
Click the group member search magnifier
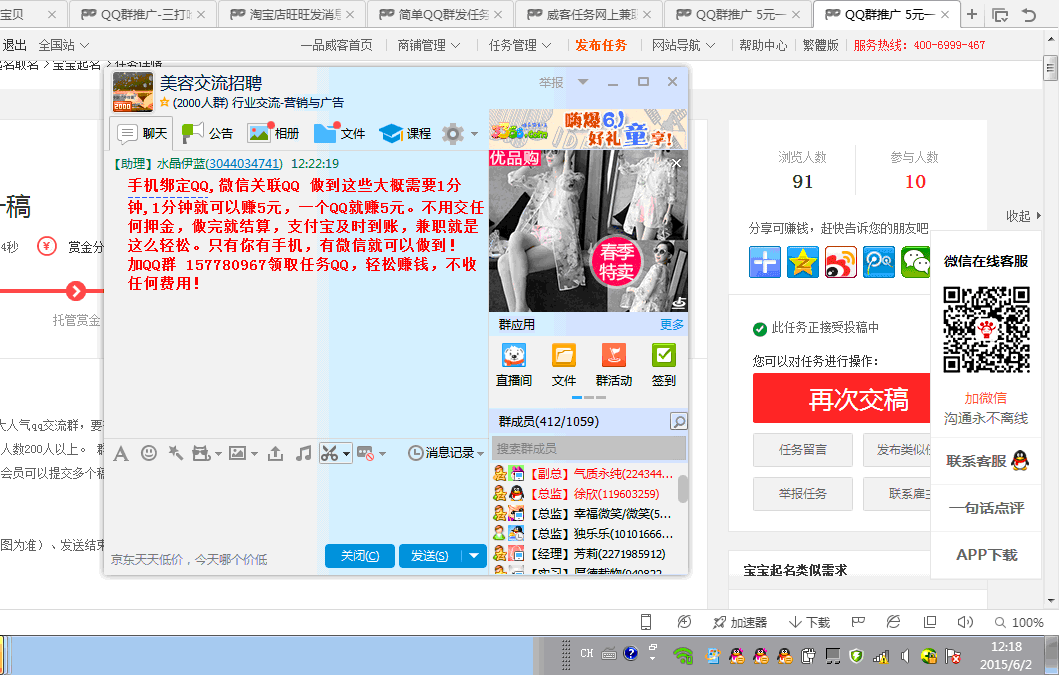(x=678, y=422)
